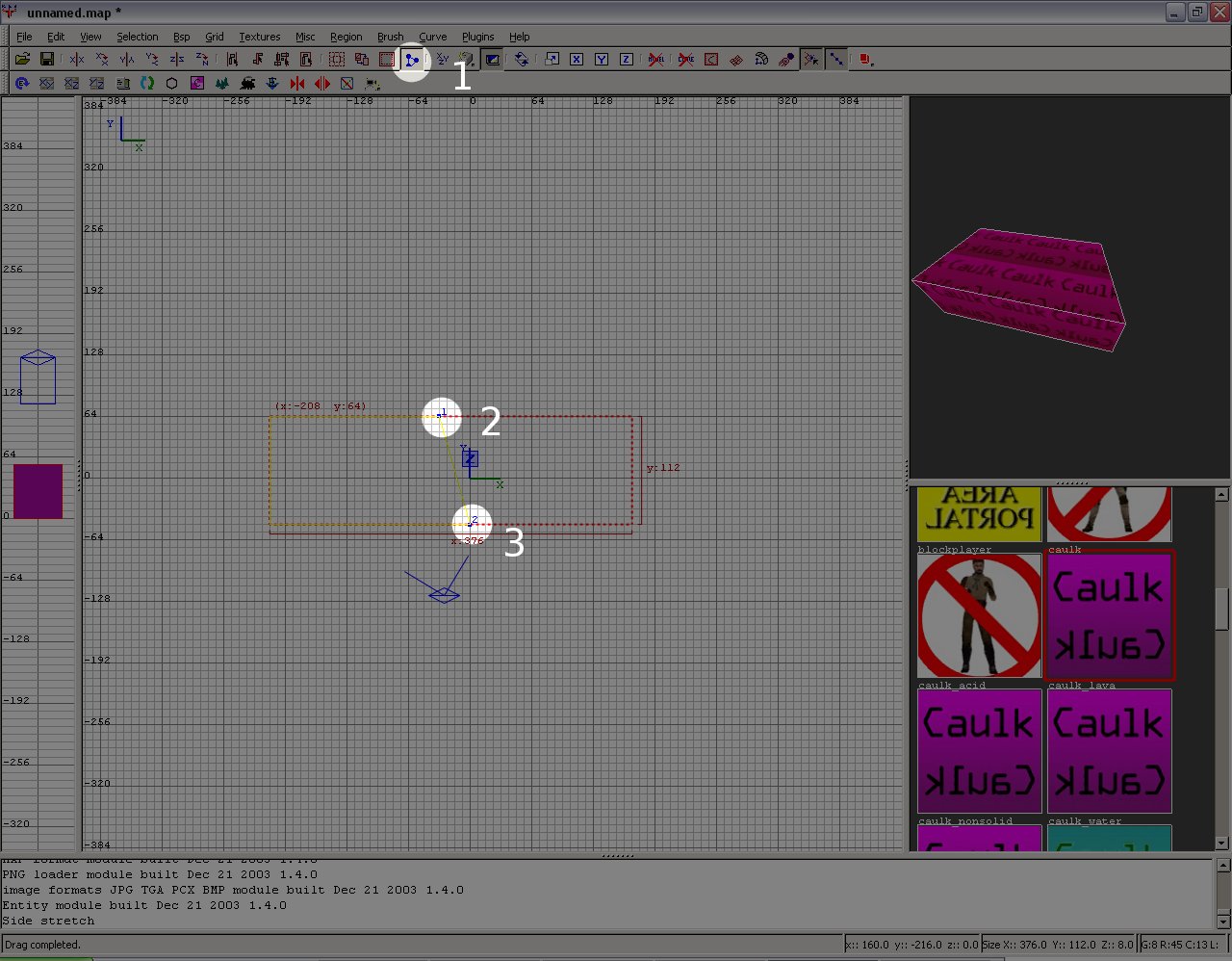This screenshot has width=1232, height=961.
Task: Click the purple texture swatch in left panel
Action: (37, 491)
